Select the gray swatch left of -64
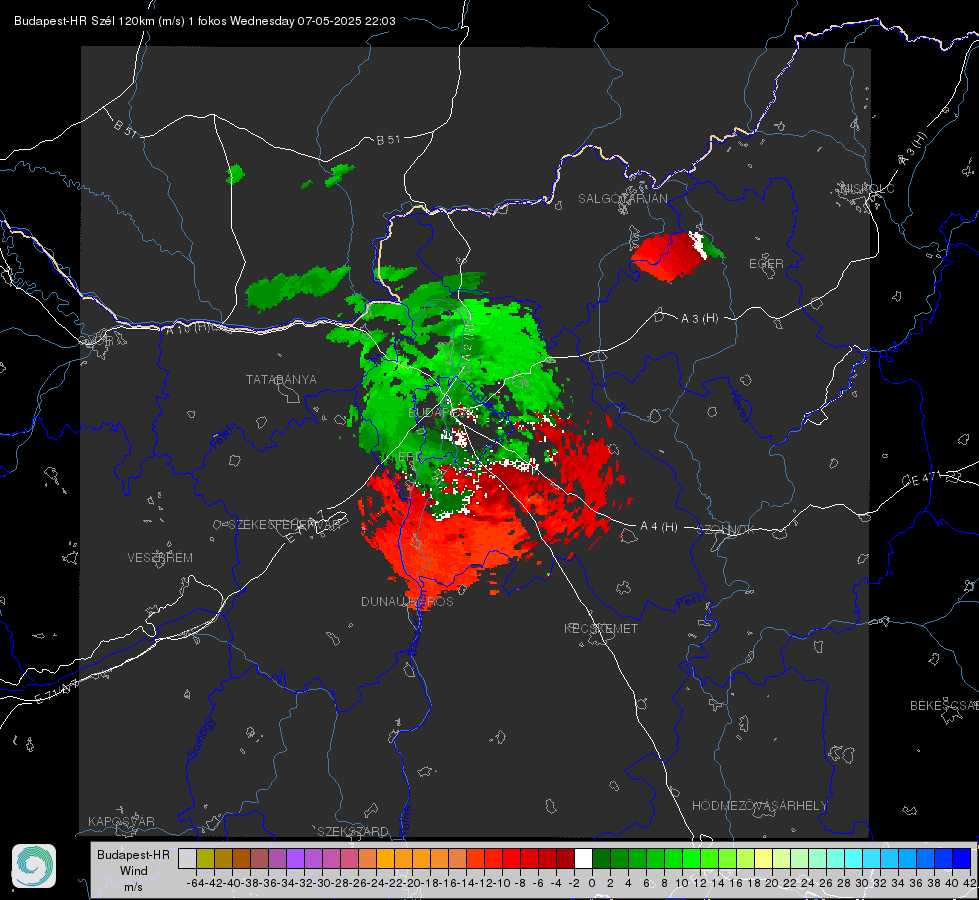 click(x=187, y=858)
